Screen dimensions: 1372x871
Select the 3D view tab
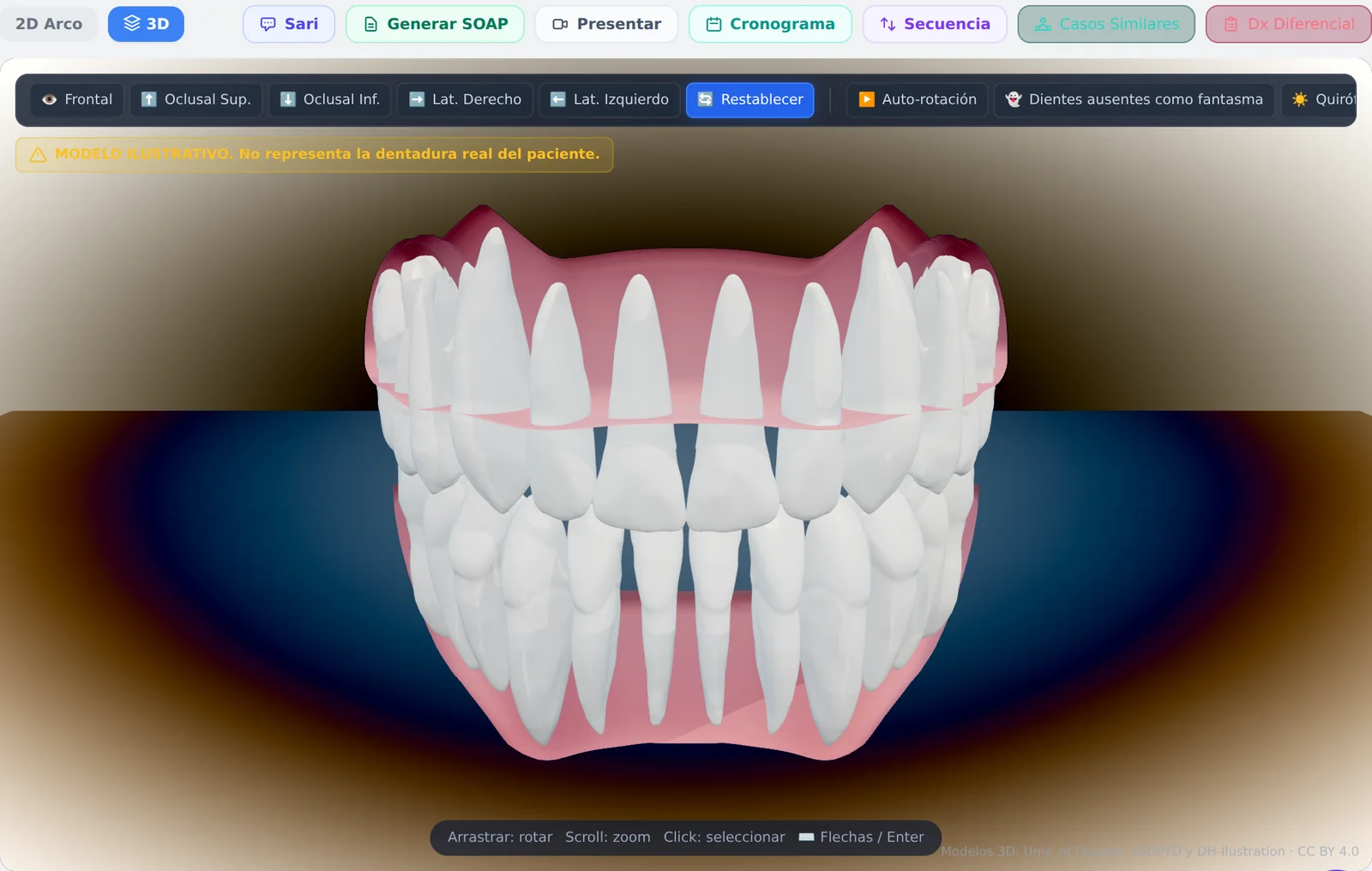click(x=146, y=24)
